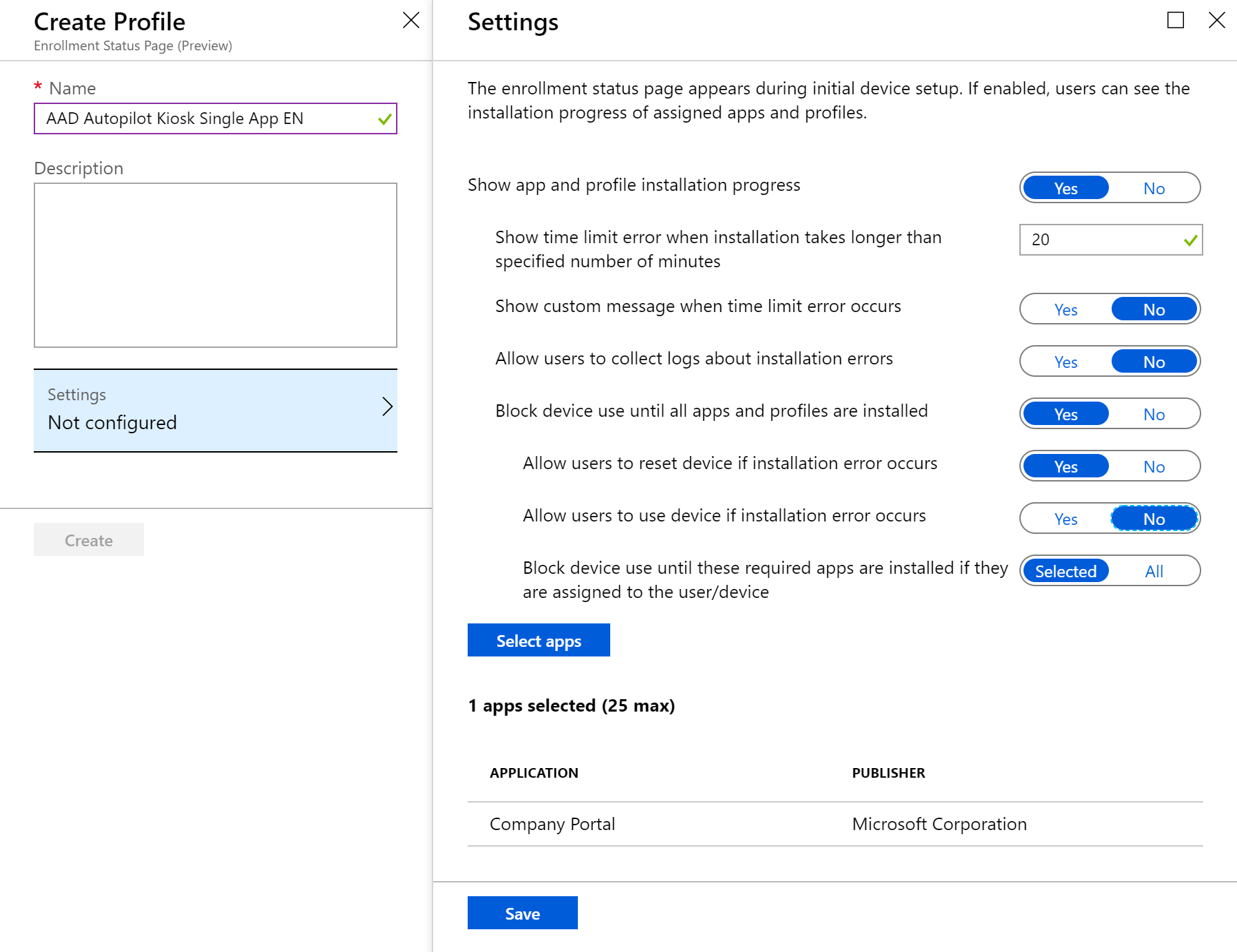Image resolution: width=1237 pixels, height=952 pixels.
Task: Click the disabled Create button
Action: click(89, 540)
